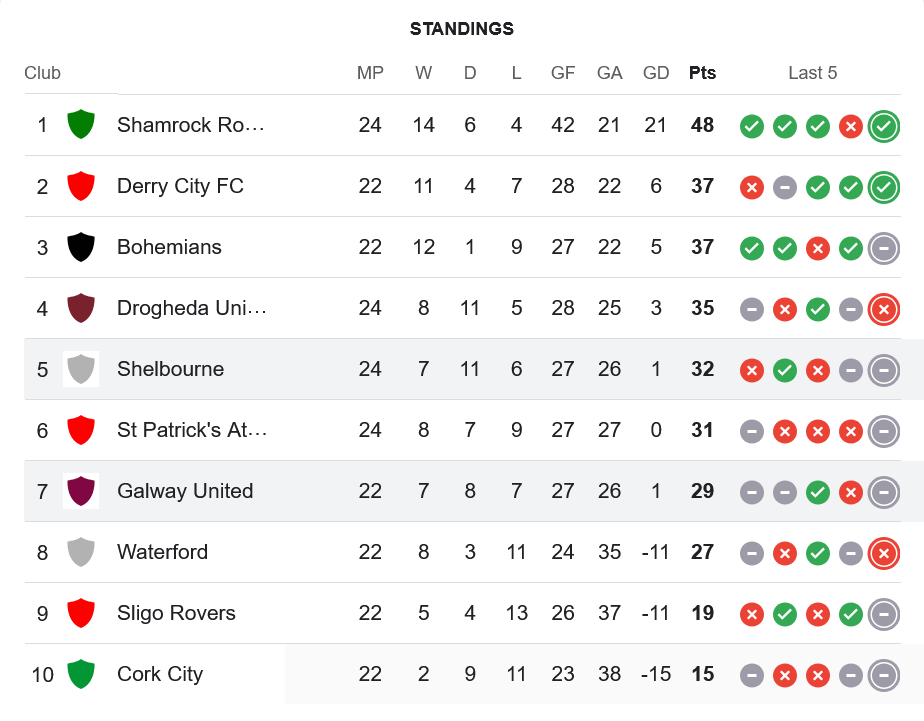This screenshot has height=721, width=924.
Task: Click the Bohemians black shield icon
Action: click(x=80, y=247)
